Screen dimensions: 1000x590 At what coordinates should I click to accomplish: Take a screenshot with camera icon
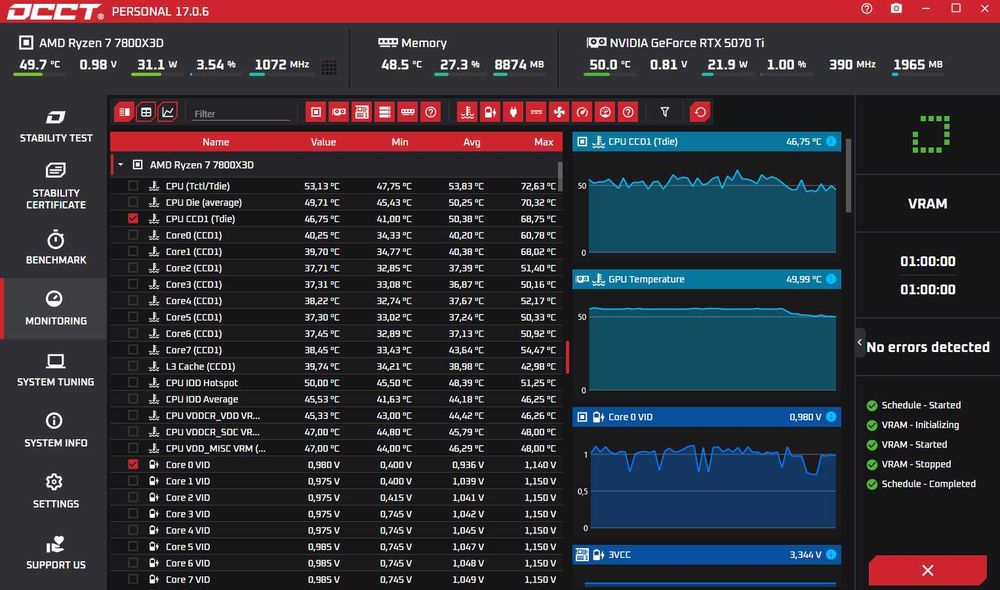tap(896, 9)
